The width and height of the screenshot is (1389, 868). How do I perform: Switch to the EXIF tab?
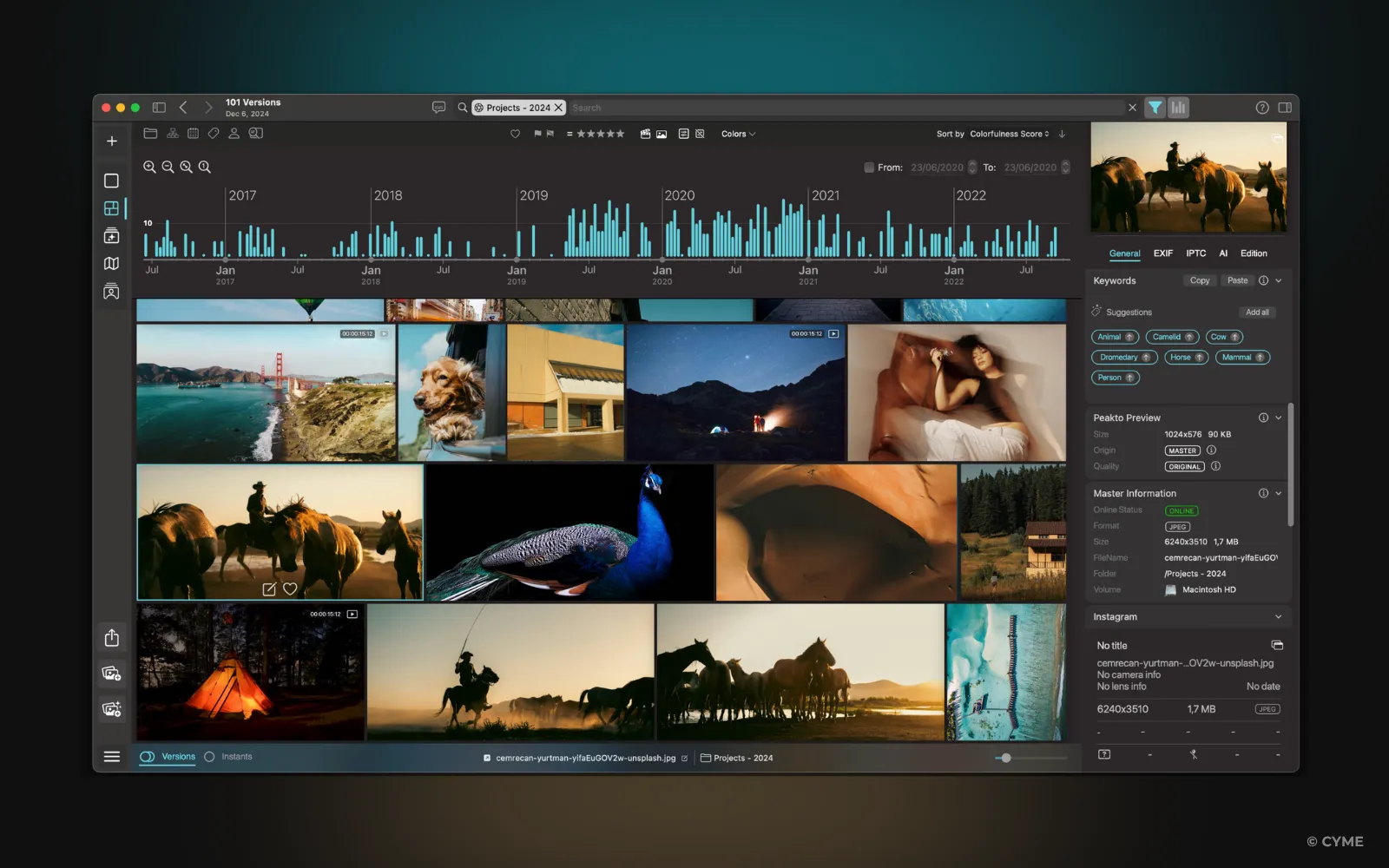(1162, 253)
